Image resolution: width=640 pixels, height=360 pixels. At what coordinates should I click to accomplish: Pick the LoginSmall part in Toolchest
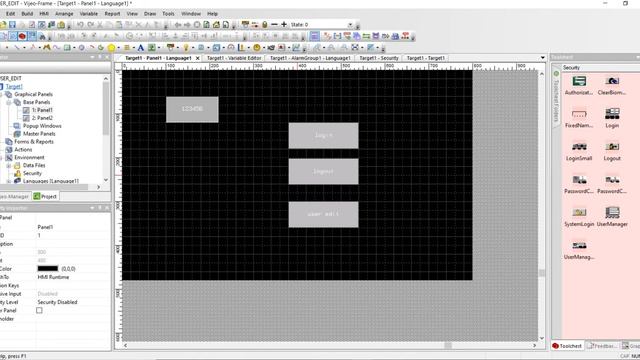[579, 151]
